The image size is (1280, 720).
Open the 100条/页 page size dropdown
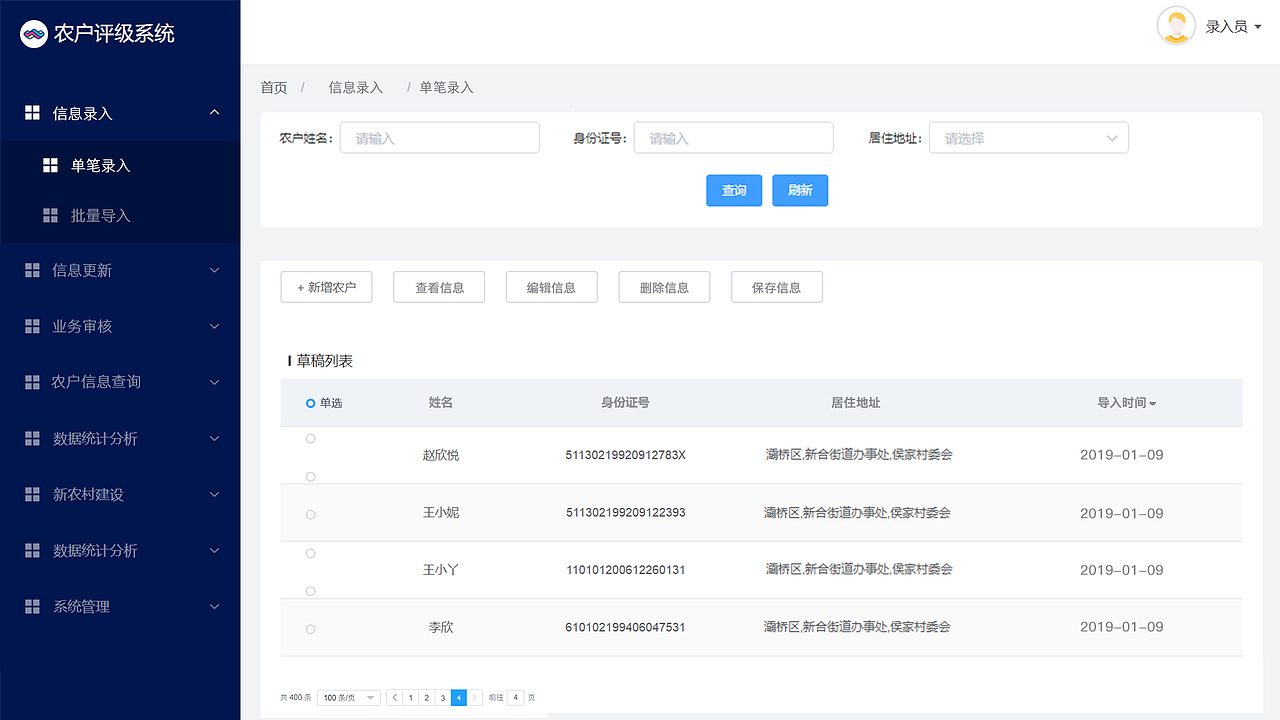(348, 697)
